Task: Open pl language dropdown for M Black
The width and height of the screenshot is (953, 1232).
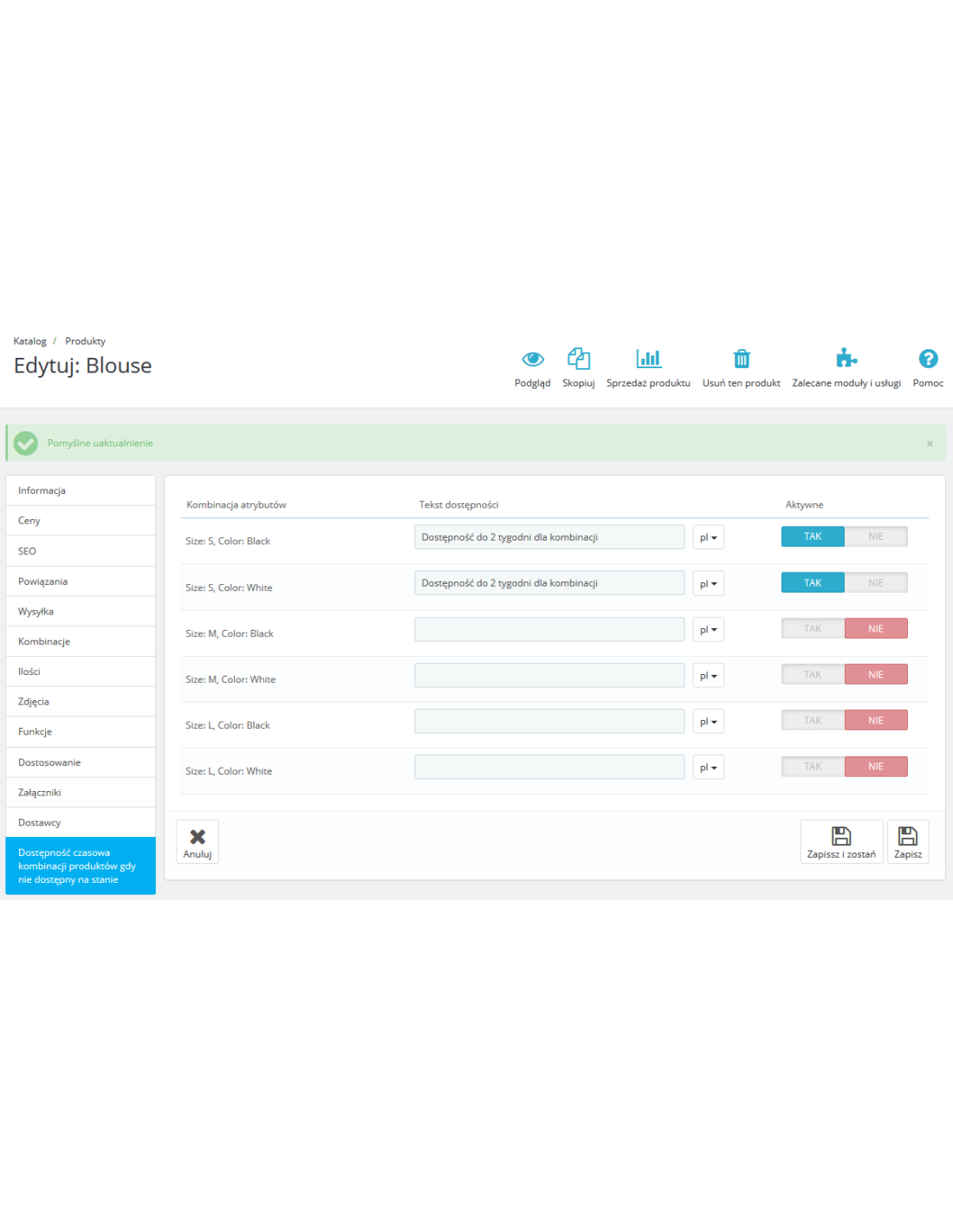Action: coord(708,630)
